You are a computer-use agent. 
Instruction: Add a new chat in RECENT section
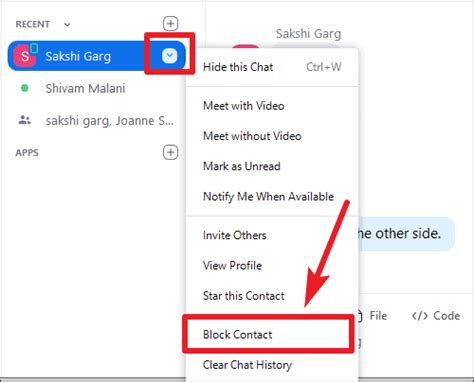click(170, 24)
